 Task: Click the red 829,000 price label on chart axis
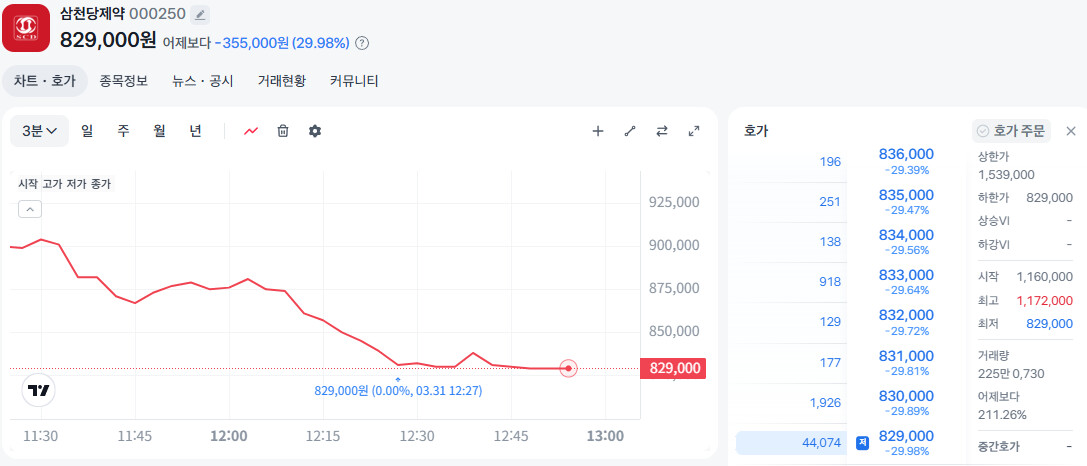pyautogui.click(x=673, y=368)
